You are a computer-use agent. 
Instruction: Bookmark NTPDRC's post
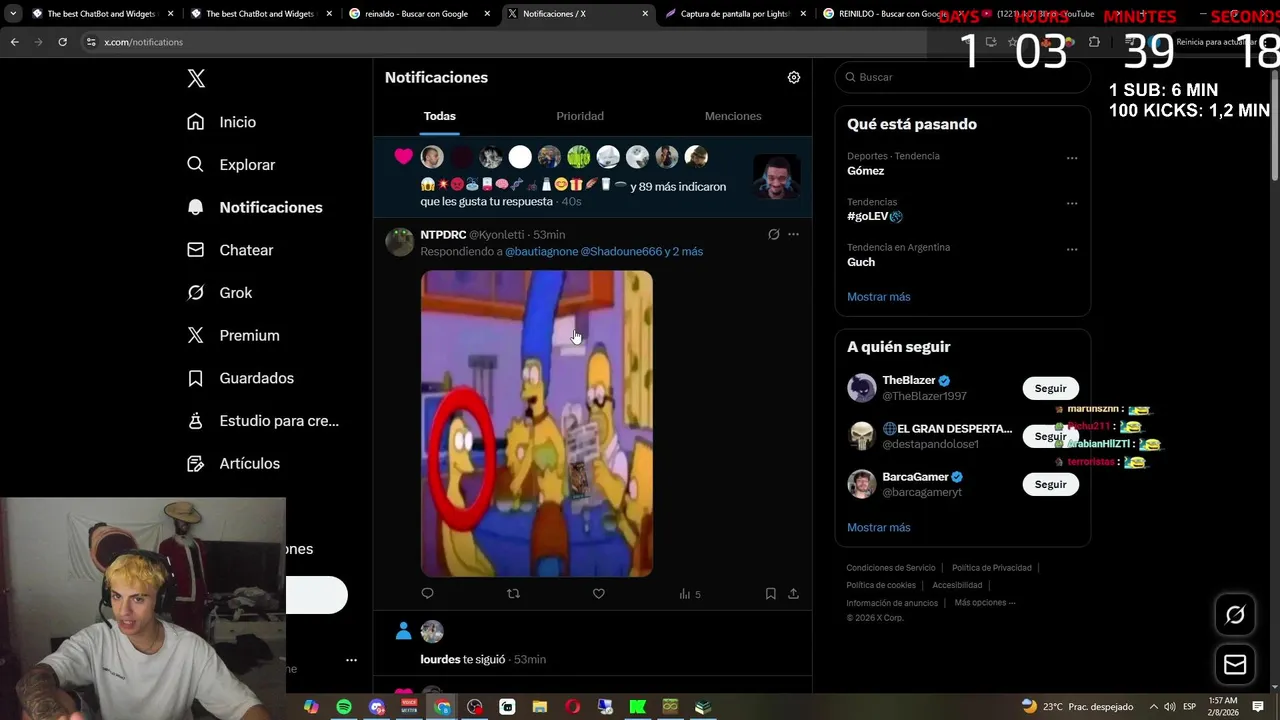(770, 594)
